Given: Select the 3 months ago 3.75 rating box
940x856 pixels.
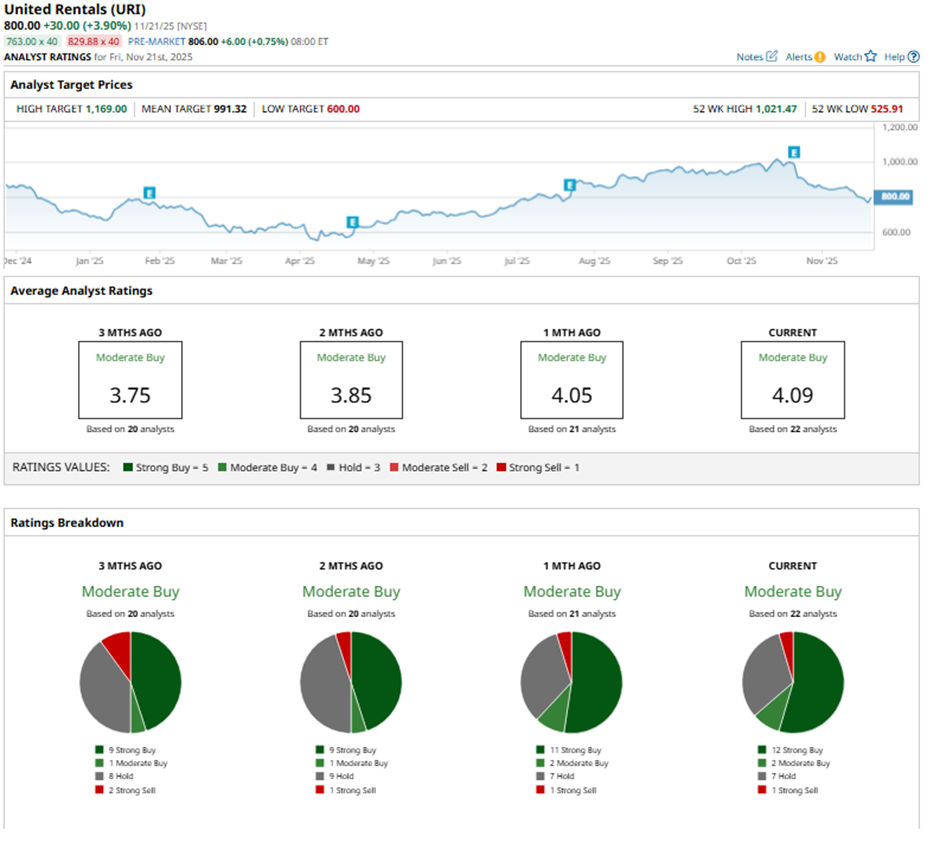Looking at the screenshot, I should pyautogui.click(x=130, y=380).
